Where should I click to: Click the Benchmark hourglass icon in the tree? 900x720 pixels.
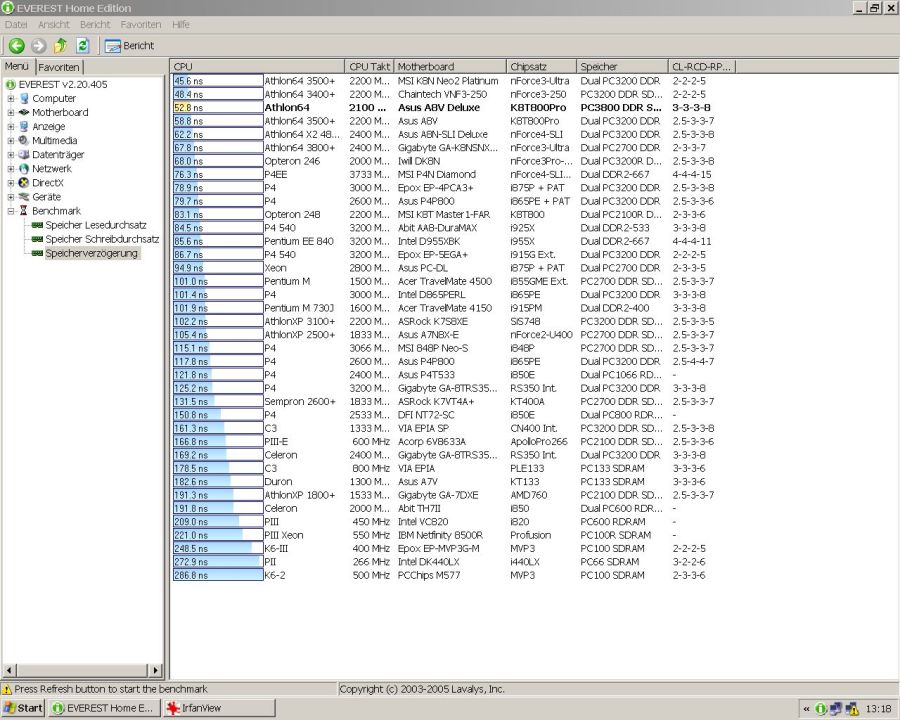tap(24, 211)
